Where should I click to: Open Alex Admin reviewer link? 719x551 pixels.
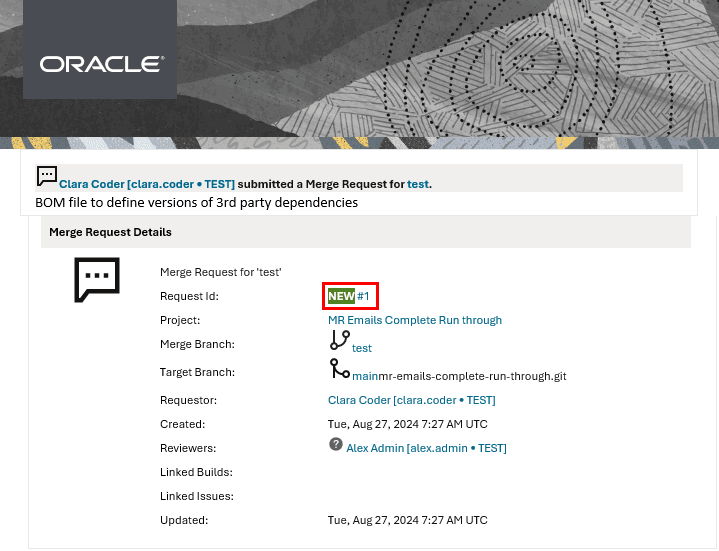(x=426, y=448)
